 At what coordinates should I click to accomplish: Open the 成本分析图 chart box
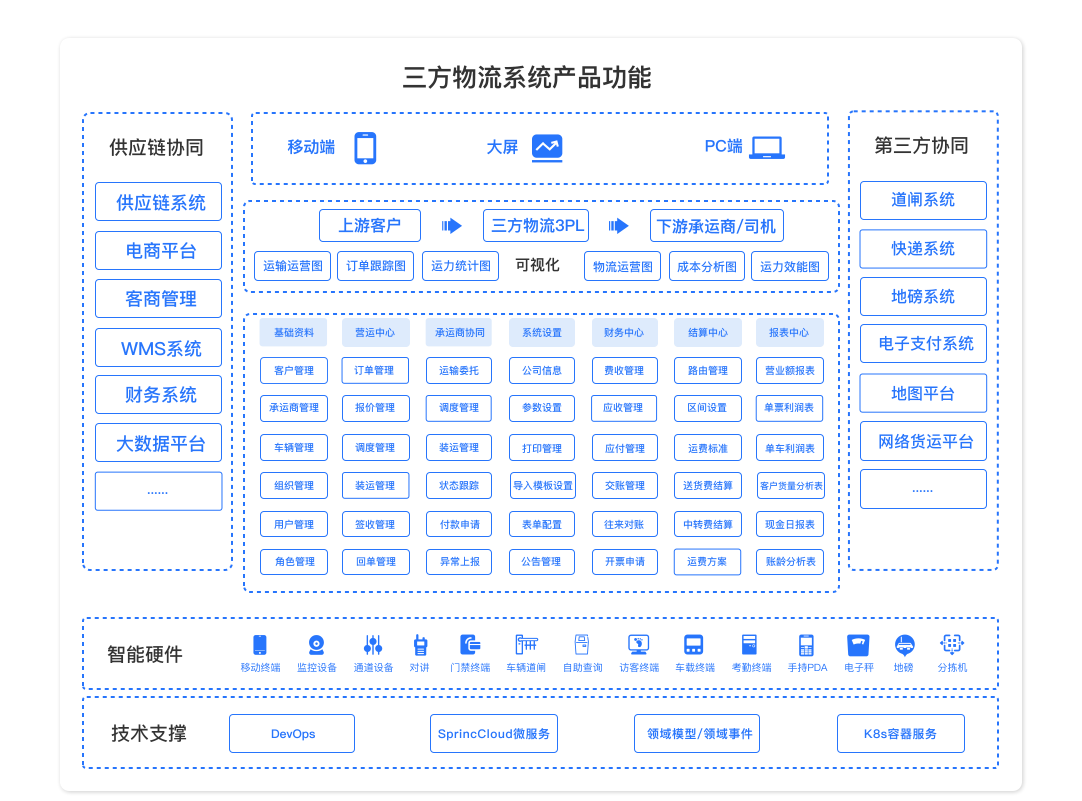(707, 266)
